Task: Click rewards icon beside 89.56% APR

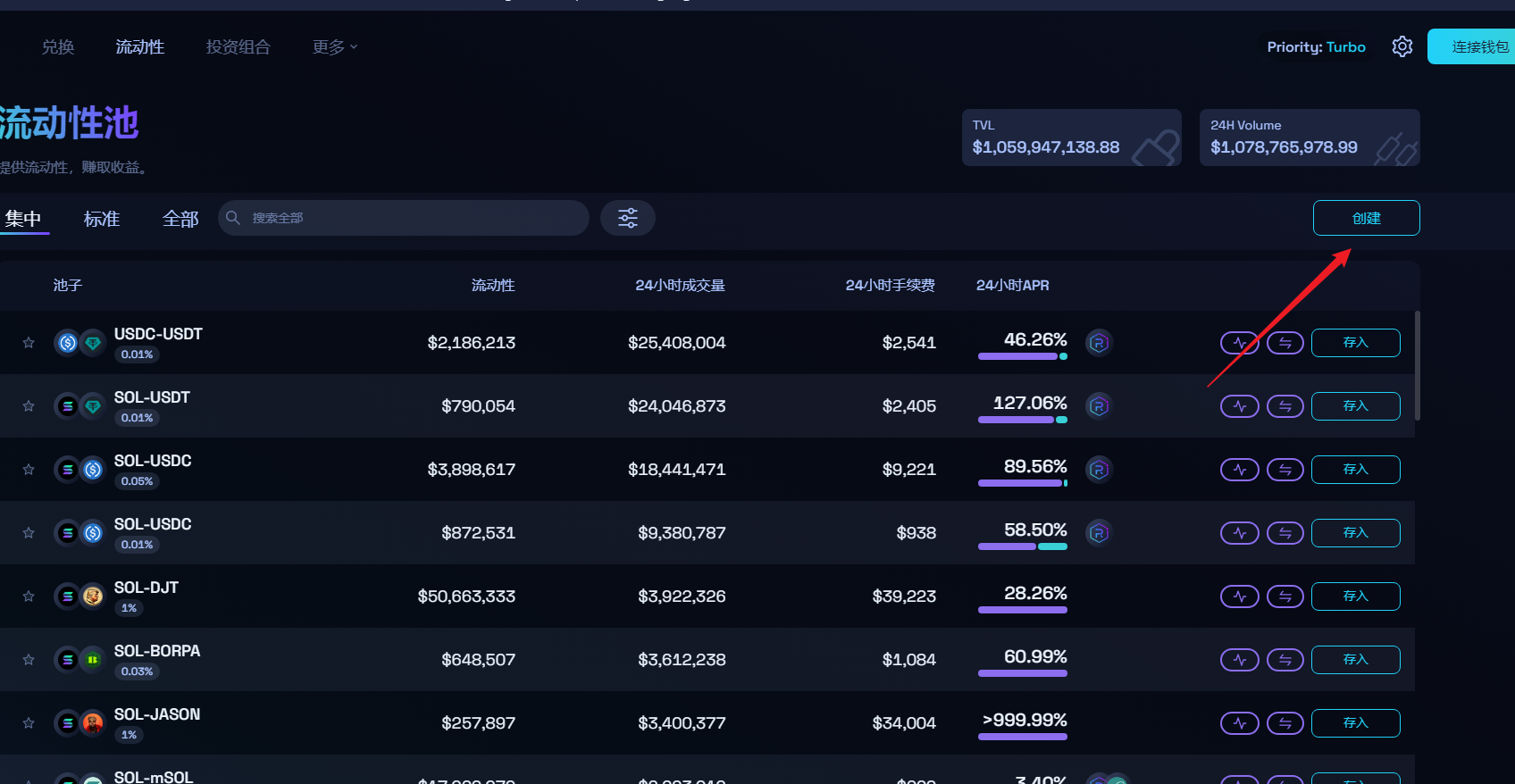Action: point(1099,470)
